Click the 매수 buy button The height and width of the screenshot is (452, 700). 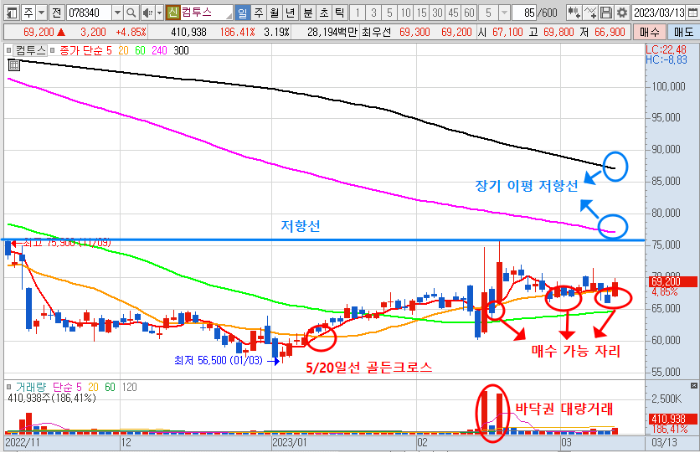tap(649, 32)
